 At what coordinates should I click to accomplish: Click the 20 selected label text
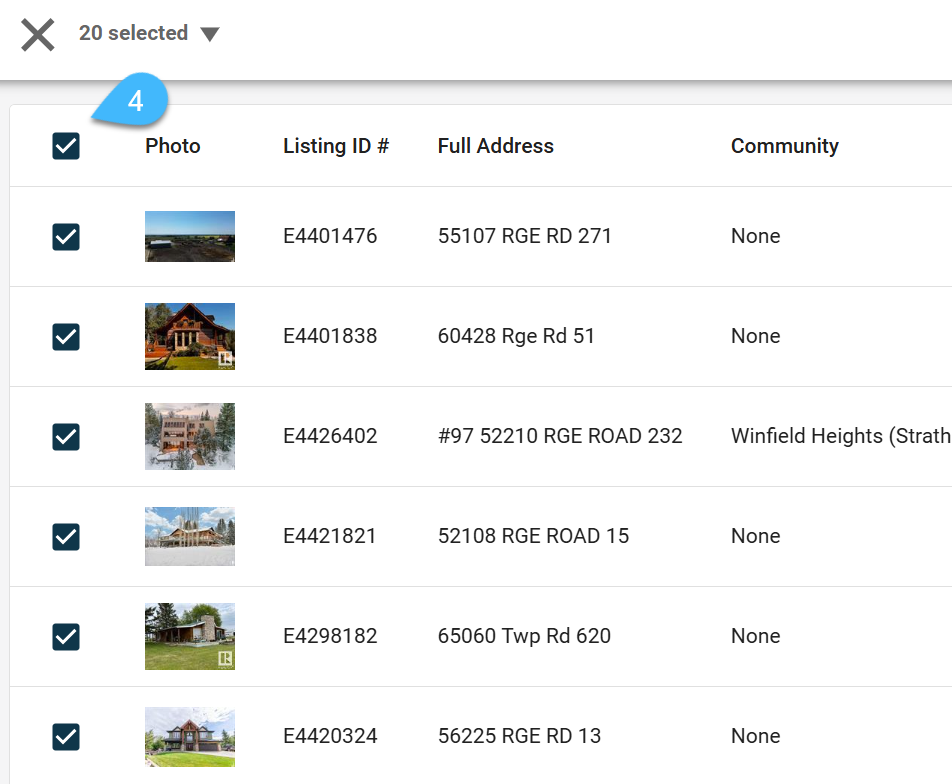coord(134,33)
